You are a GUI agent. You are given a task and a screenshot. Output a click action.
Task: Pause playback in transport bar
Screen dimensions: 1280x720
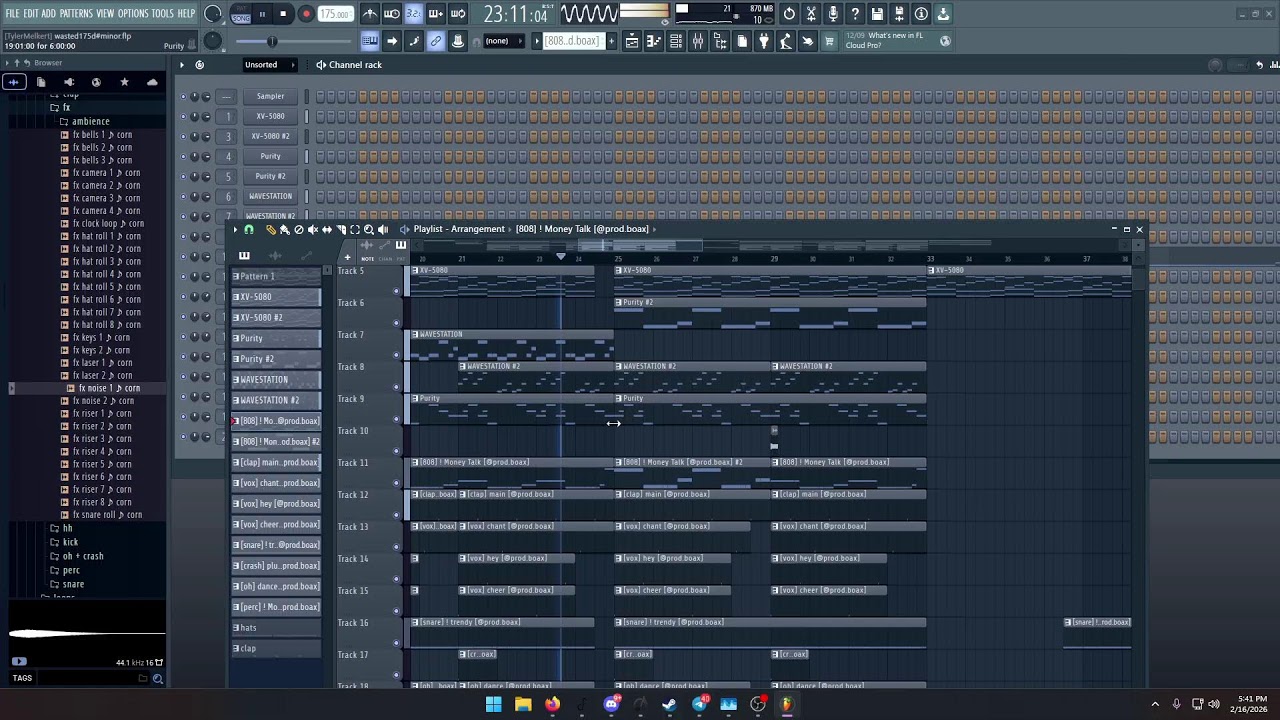[x=262, y=14]
